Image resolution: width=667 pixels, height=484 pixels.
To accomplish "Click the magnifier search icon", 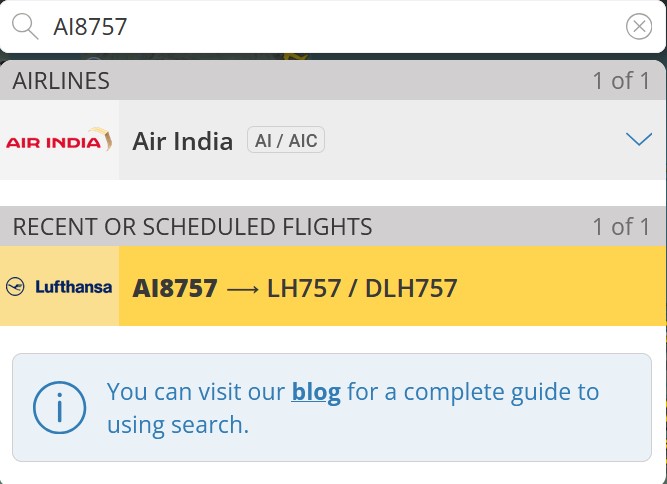I will click(x=24, y=26).
